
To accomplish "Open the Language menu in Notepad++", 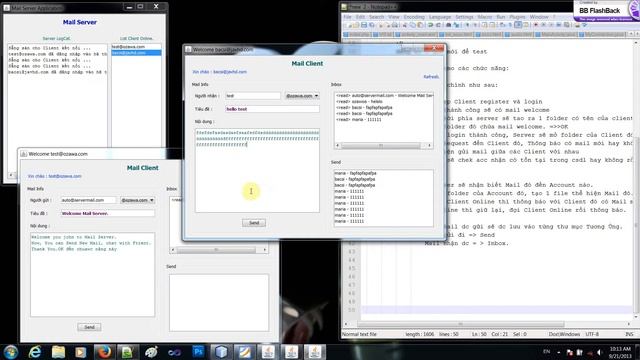I will pyautogui.click(x=440, y=17).
